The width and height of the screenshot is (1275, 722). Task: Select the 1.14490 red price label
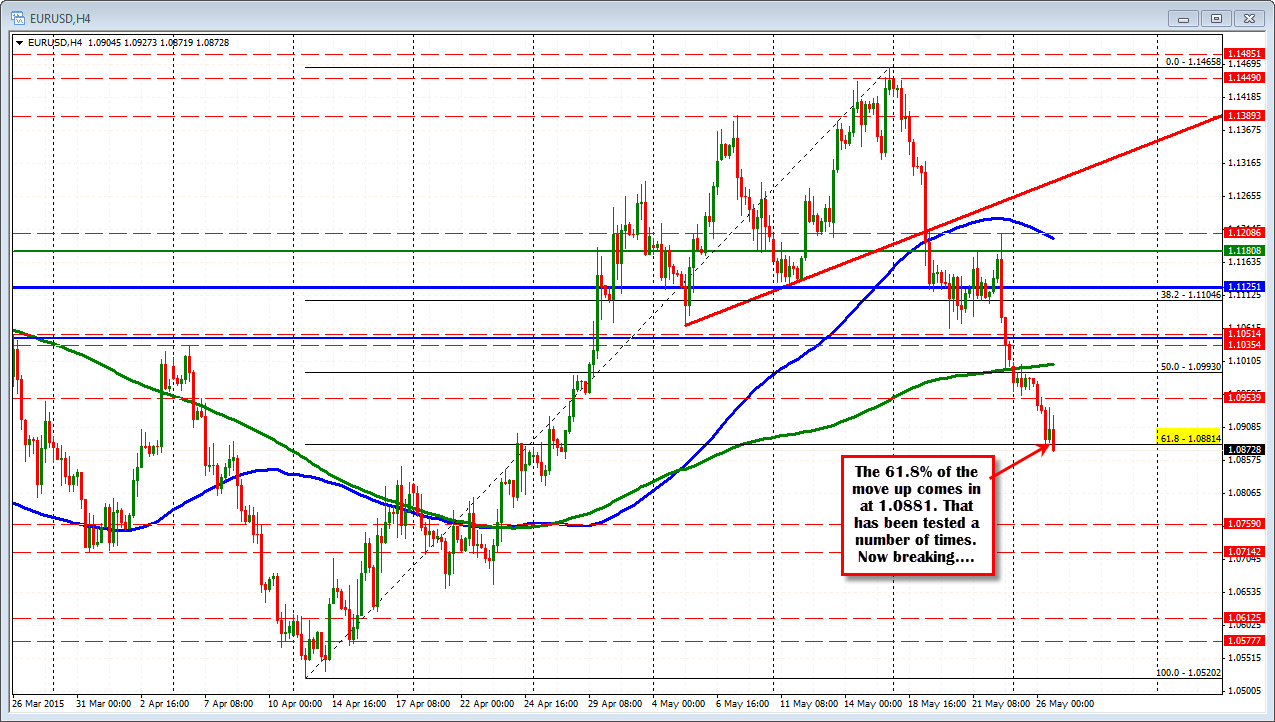(x=1244, y=77)
